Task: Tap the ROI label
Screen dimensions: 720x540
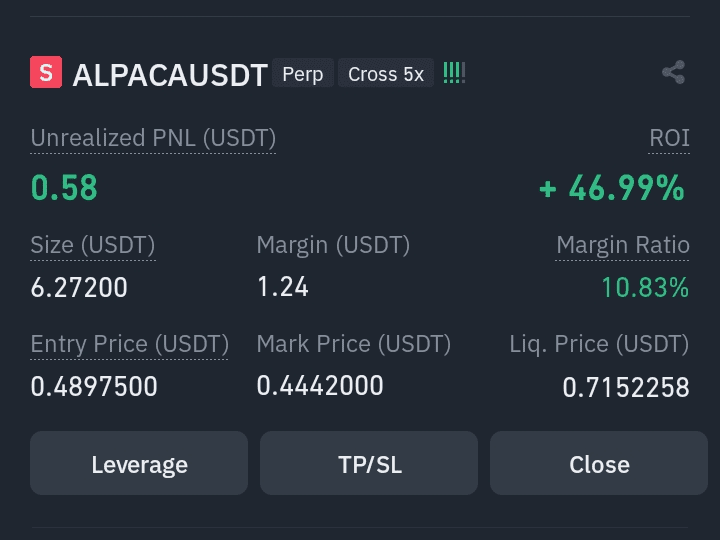Action: (669, 138)
